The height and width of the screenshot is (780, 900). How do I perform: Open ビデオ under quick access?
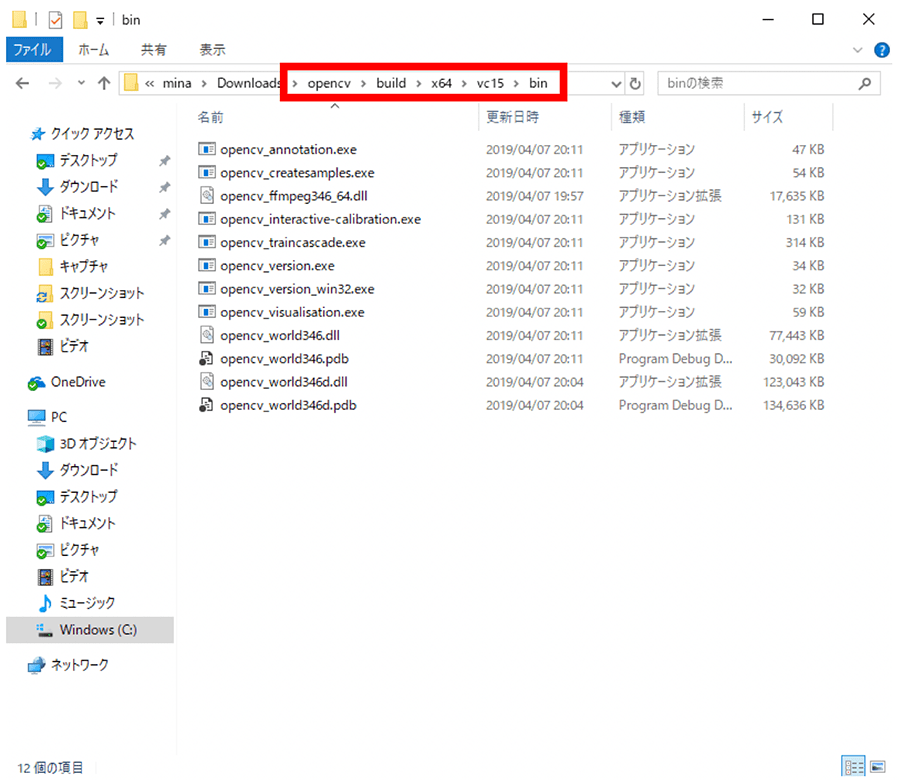pyautogui.click(x=63, y=347)
